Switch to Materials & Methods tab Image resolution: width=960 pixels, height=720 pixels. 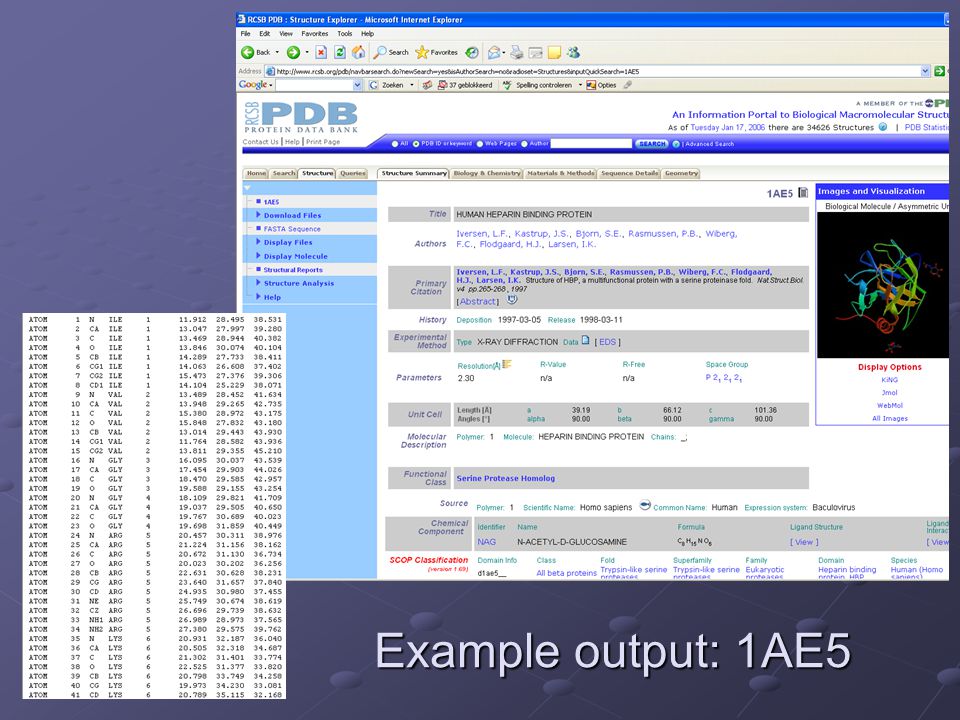[561, 173]
